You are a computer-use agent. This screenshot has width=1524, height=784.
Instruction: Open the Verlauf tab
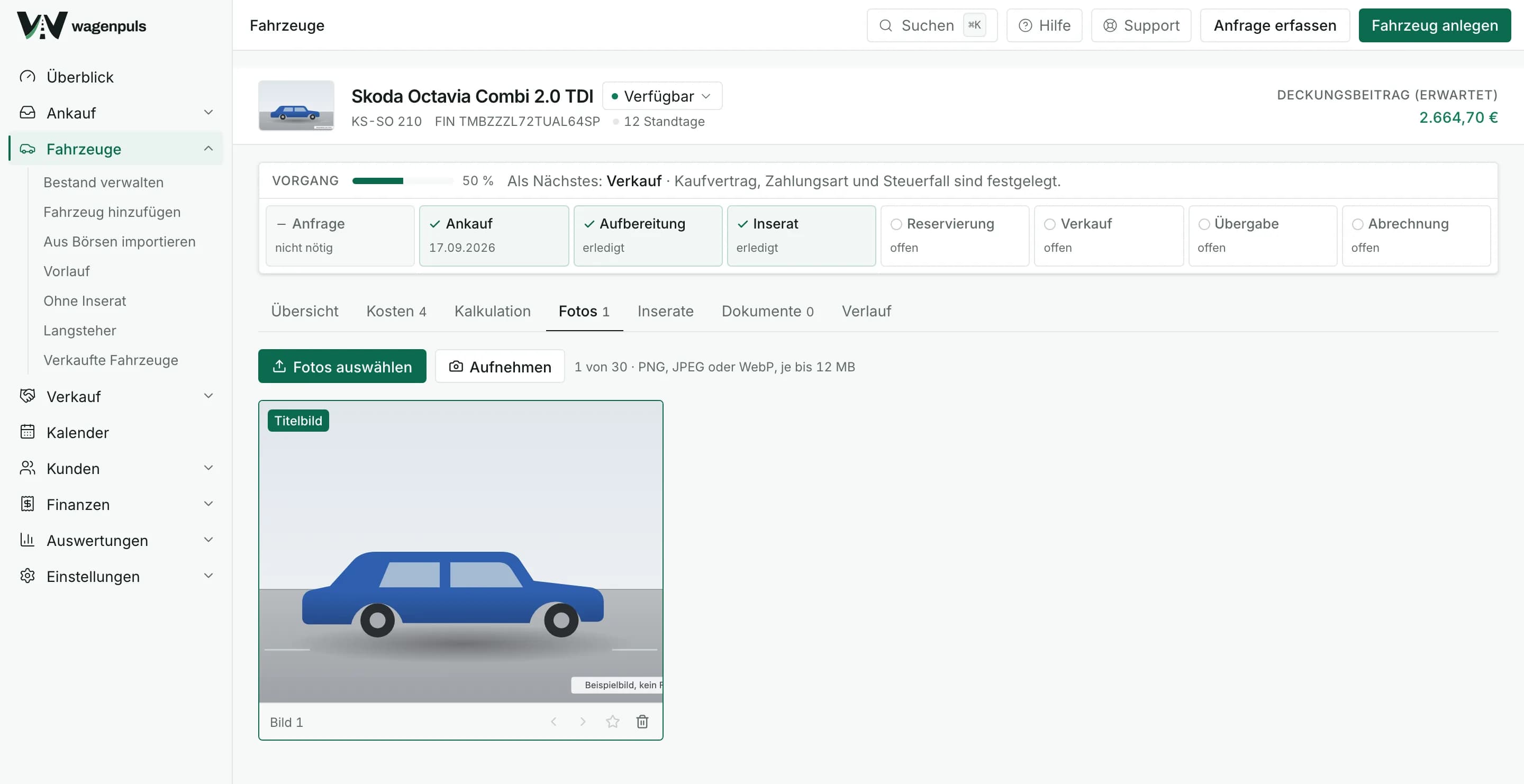pos(866,311)
